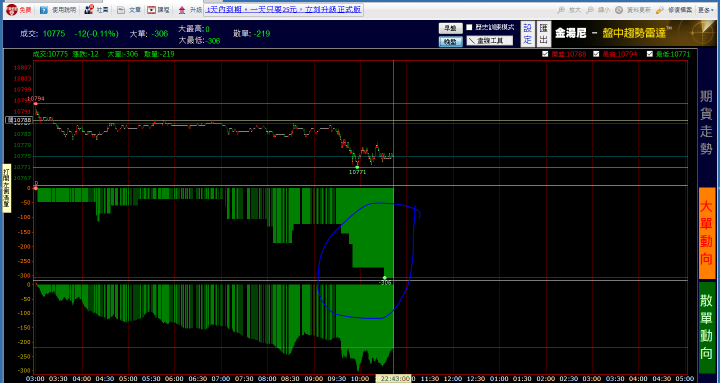This screenshot has width=720, height=383.
Task: Click the 升級 upgrade icon
Action: [x=182, y=10]
